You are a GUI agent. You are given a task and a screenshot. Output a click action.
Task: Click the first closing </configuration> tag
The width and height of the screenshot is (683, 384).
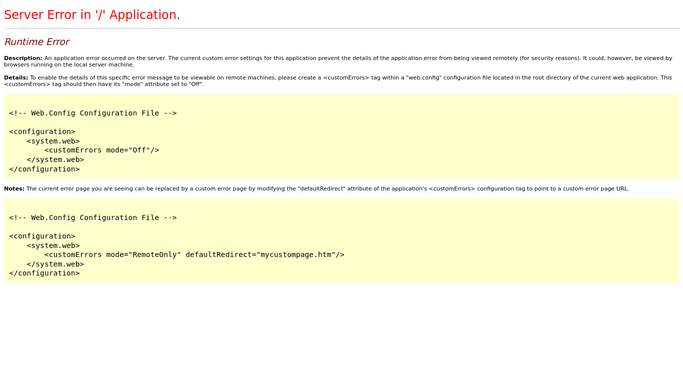tap(44, 169)
